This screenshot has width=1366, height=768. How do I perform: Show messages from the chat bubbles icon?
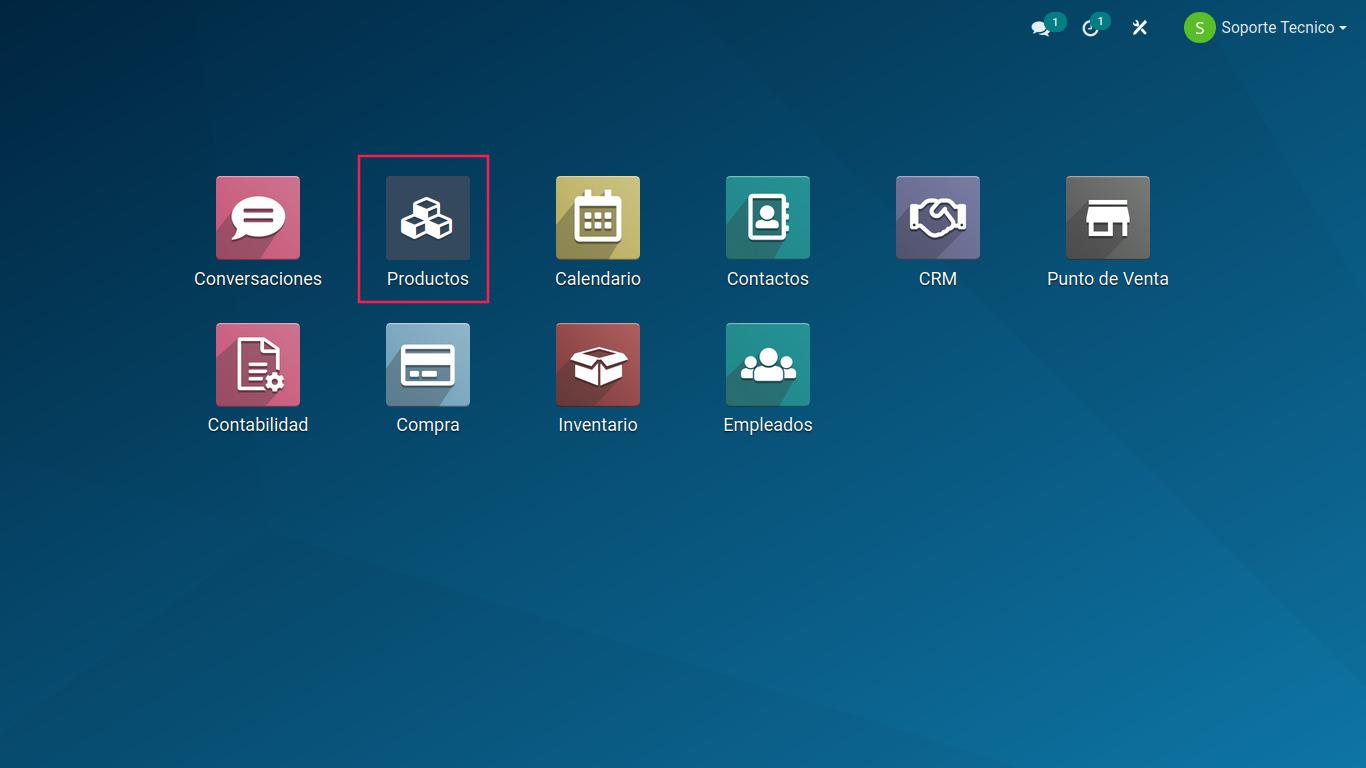[1041, 28]
